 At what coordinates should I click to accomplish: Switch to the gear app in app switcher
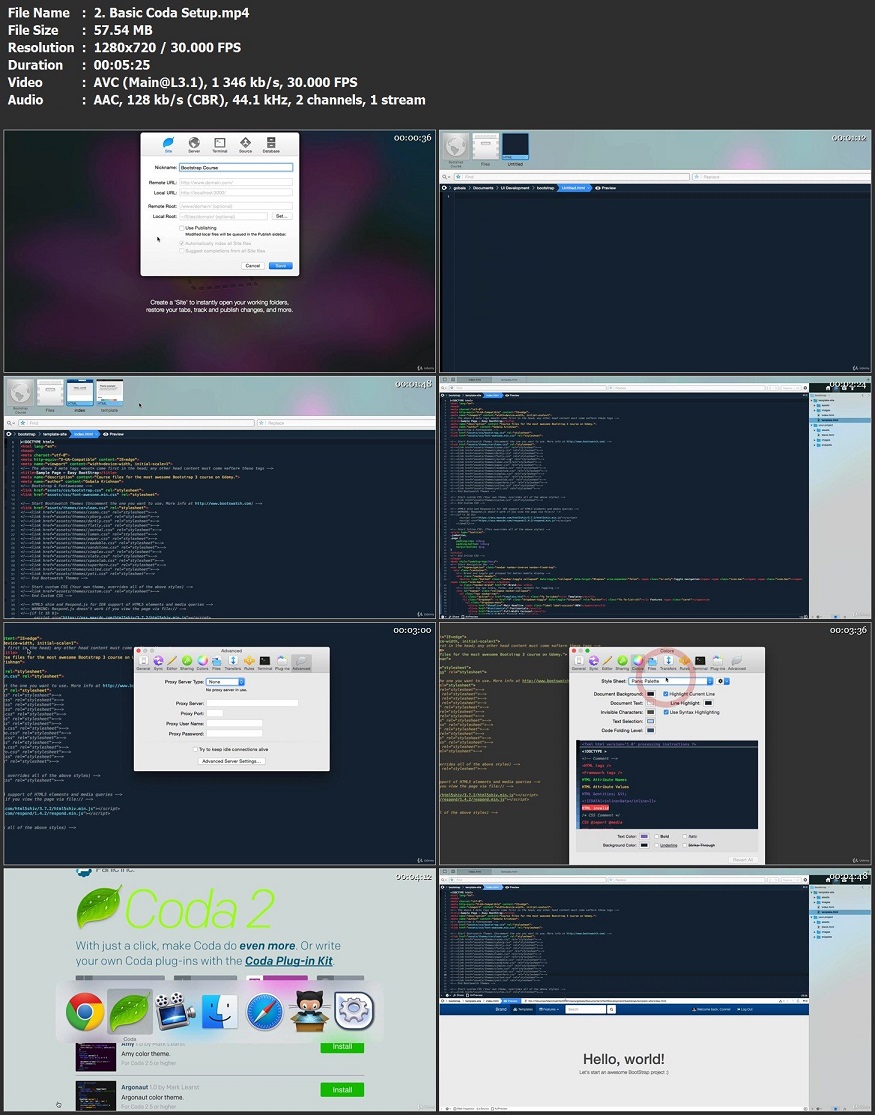354,1012
